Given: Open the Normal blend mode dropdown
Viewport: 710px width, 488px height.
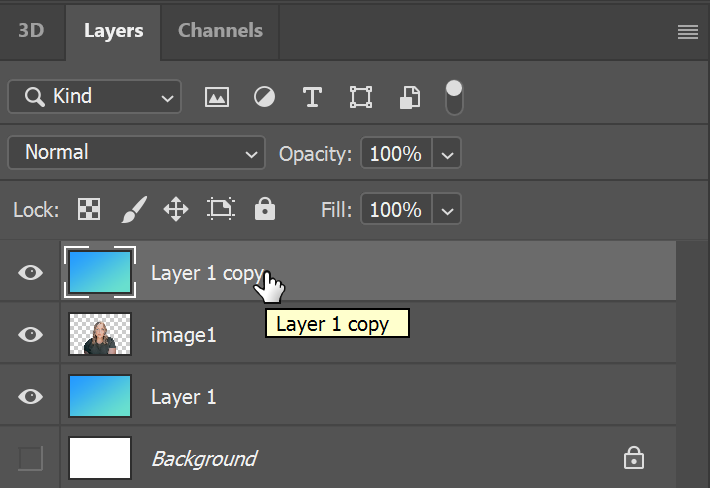Looking at the screenshot, I should (136, 153).
